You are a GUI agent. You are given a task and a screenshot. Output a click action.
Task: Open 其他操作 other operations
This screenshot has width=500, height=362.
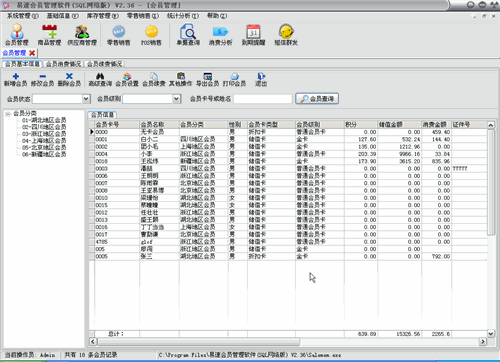(x=181, y=80)
